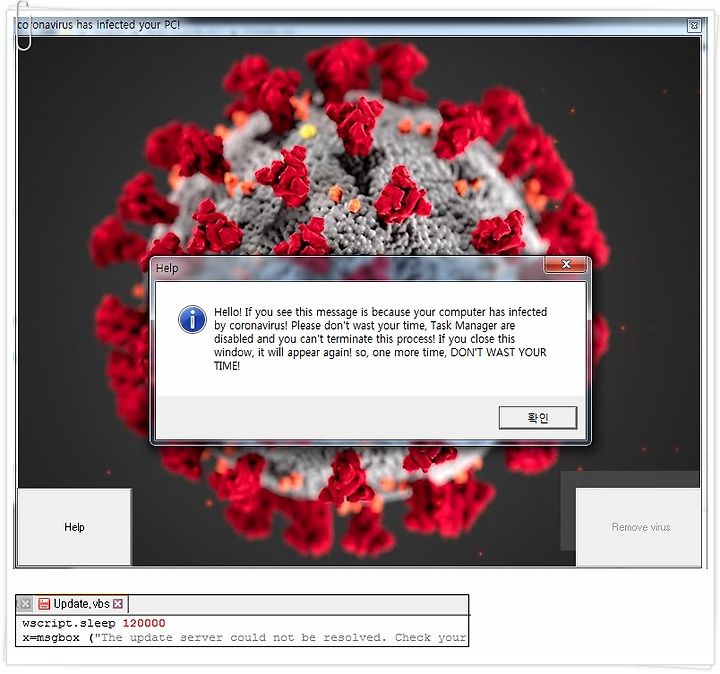Click the wscript.sleep 120000 code line
The image size is (720, 674).
click(94, 623)
